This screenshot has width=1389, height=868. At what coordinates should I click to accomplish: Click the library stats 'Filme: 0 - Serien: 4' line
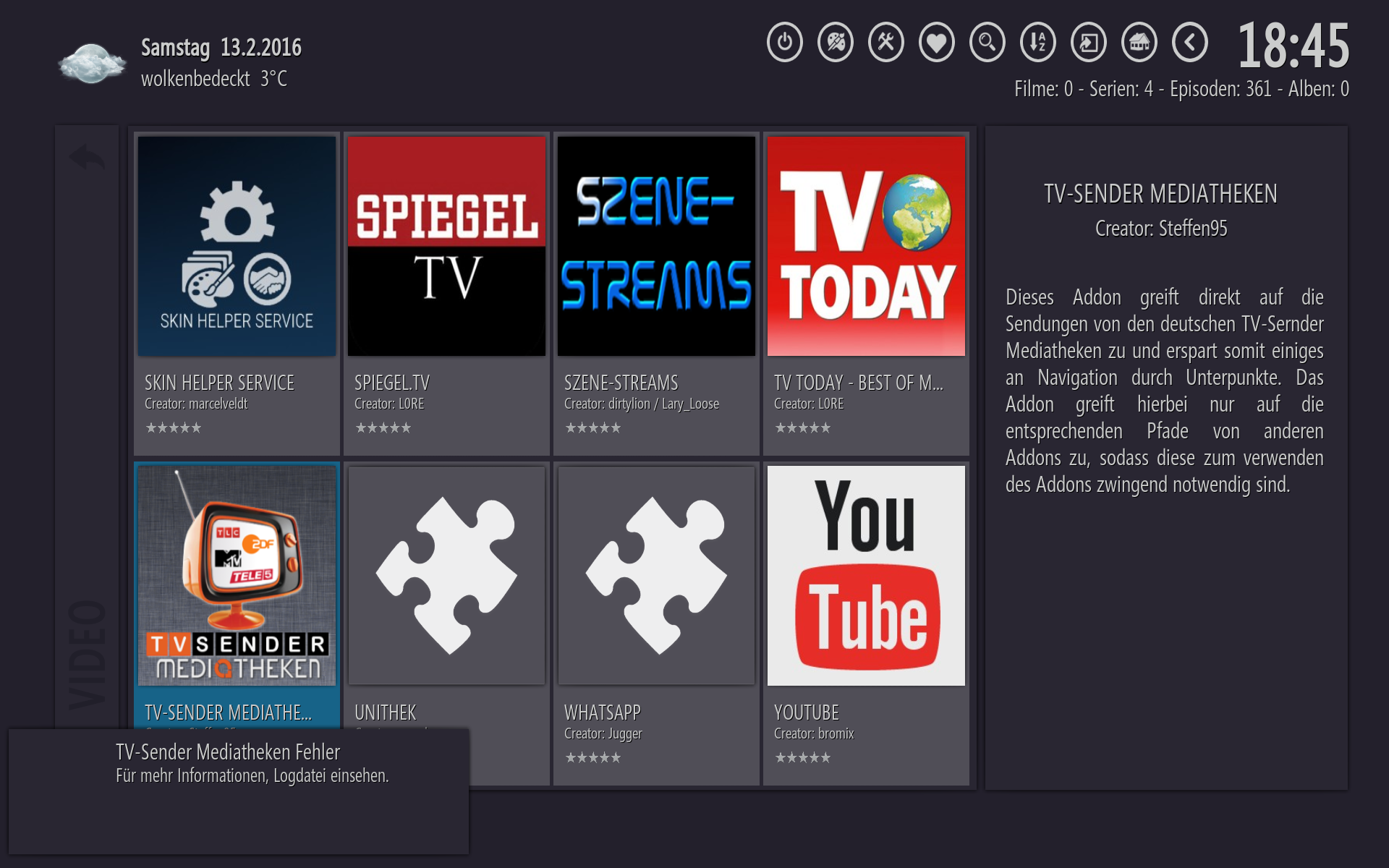coord(1181,89)
